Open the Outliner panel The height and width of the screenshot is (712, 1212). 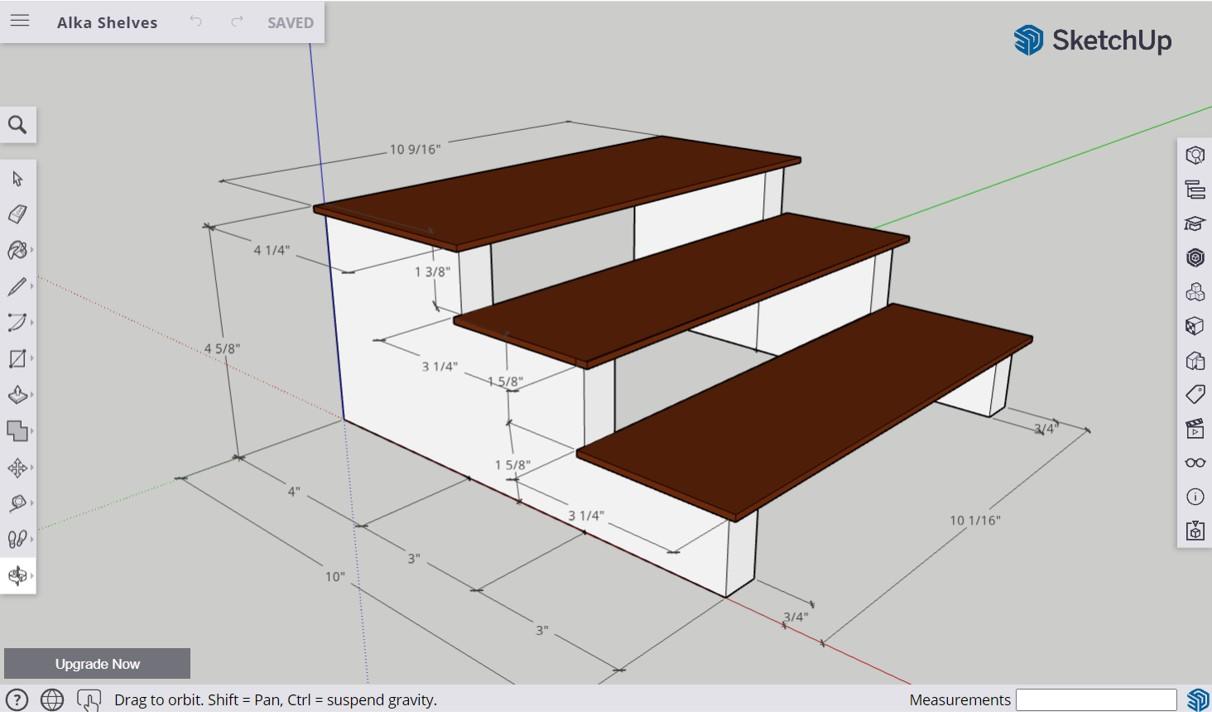click(x=1194, y=189)
